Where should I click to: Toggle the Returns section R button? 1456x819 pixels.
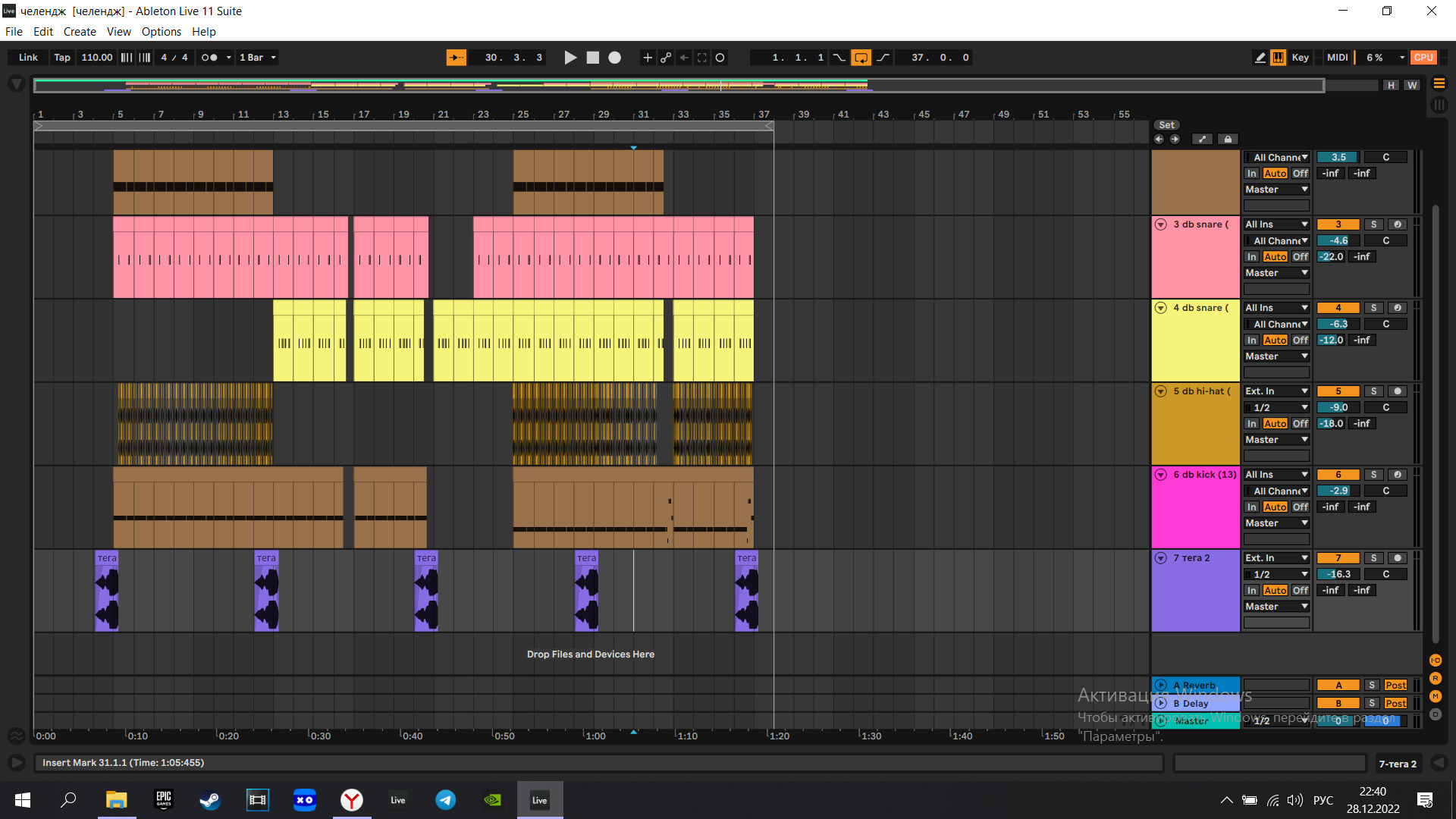1435,679
